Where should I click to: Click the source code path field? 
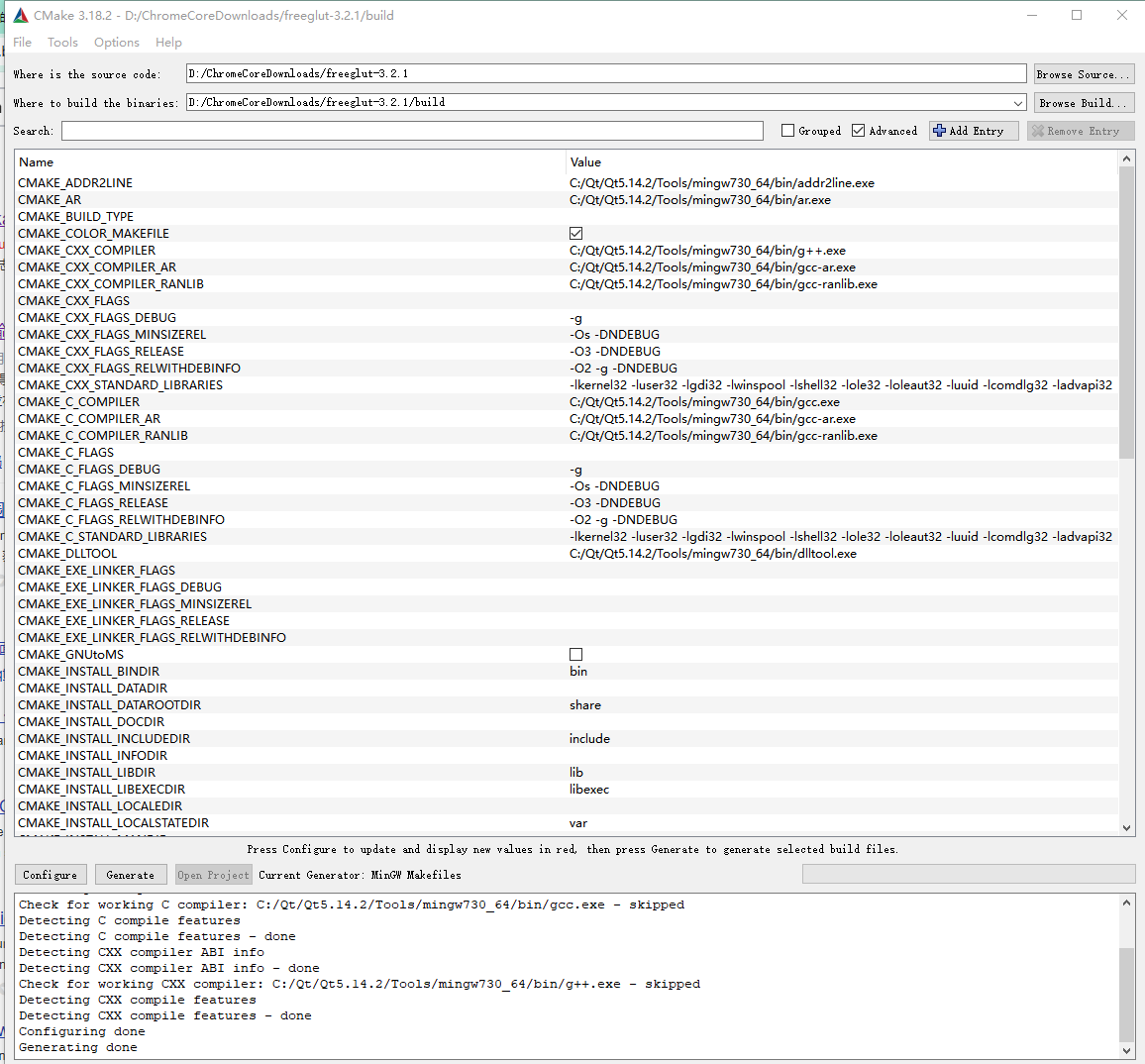pyautogui.click(x=606, y=73)
